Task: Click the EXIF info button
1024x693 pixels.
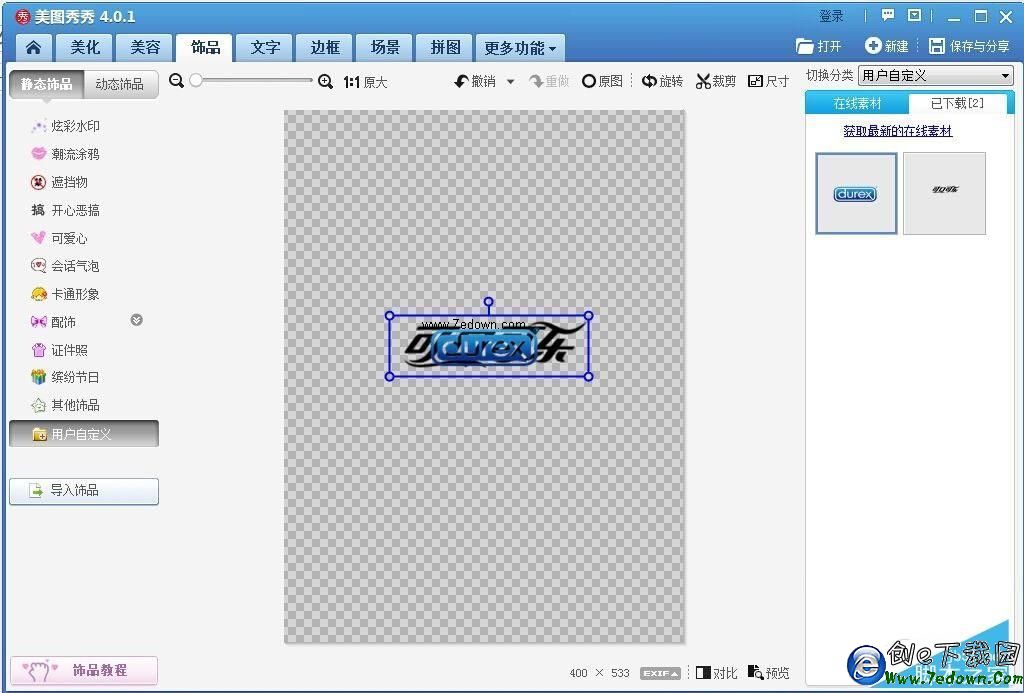Action: [661, 673]
